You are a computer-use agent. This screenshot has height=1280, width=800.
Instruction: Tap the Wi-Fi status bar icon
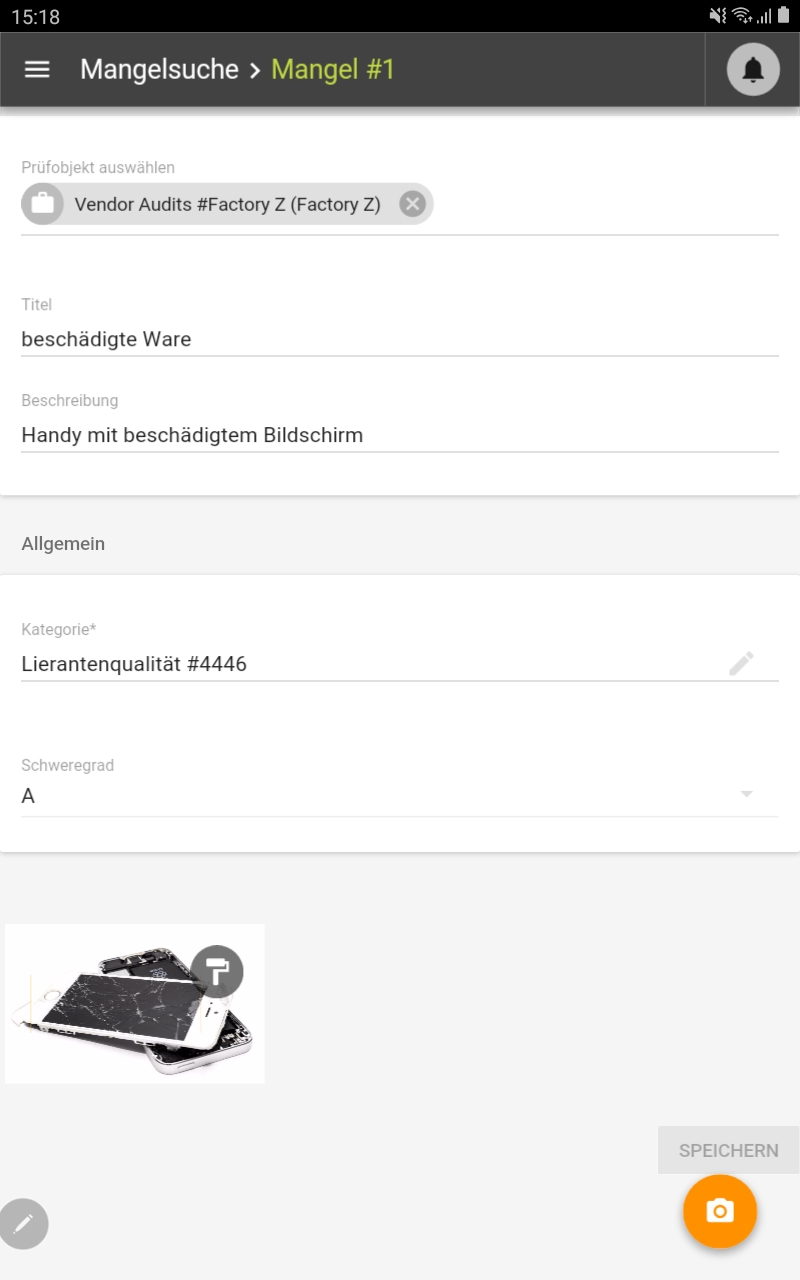click(741, 15)
